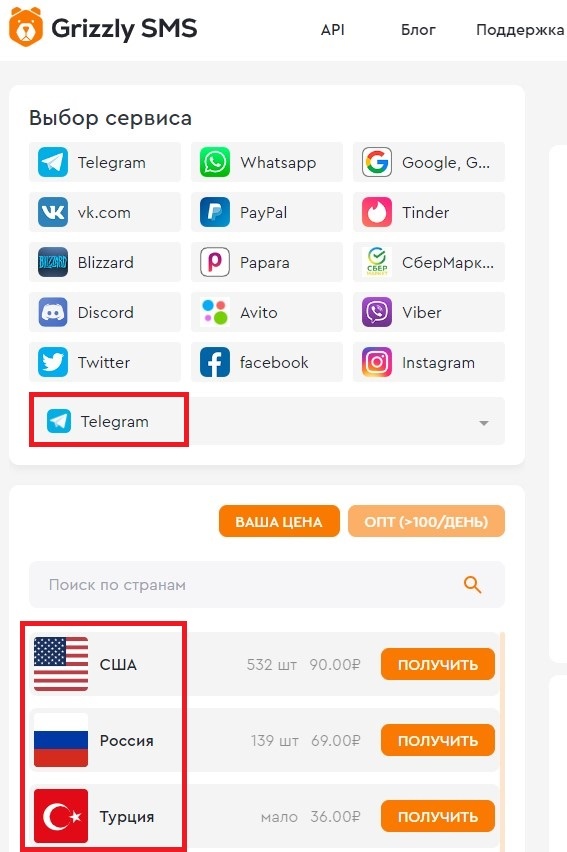Open the Блог menu item
Image resolution: width=567 pixels, height=852 pixels.
click(x=418, y=29)
